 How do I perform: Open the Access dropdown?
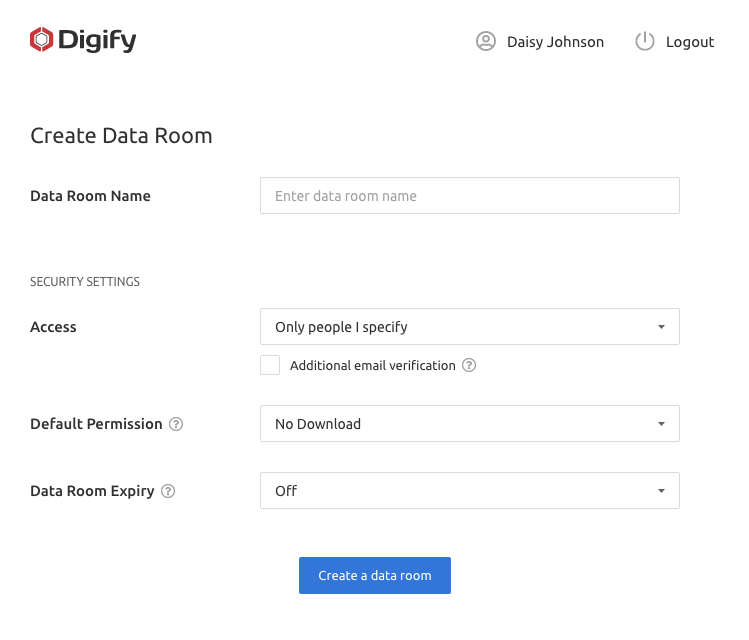pyautogui.click(x=469, y=327)
